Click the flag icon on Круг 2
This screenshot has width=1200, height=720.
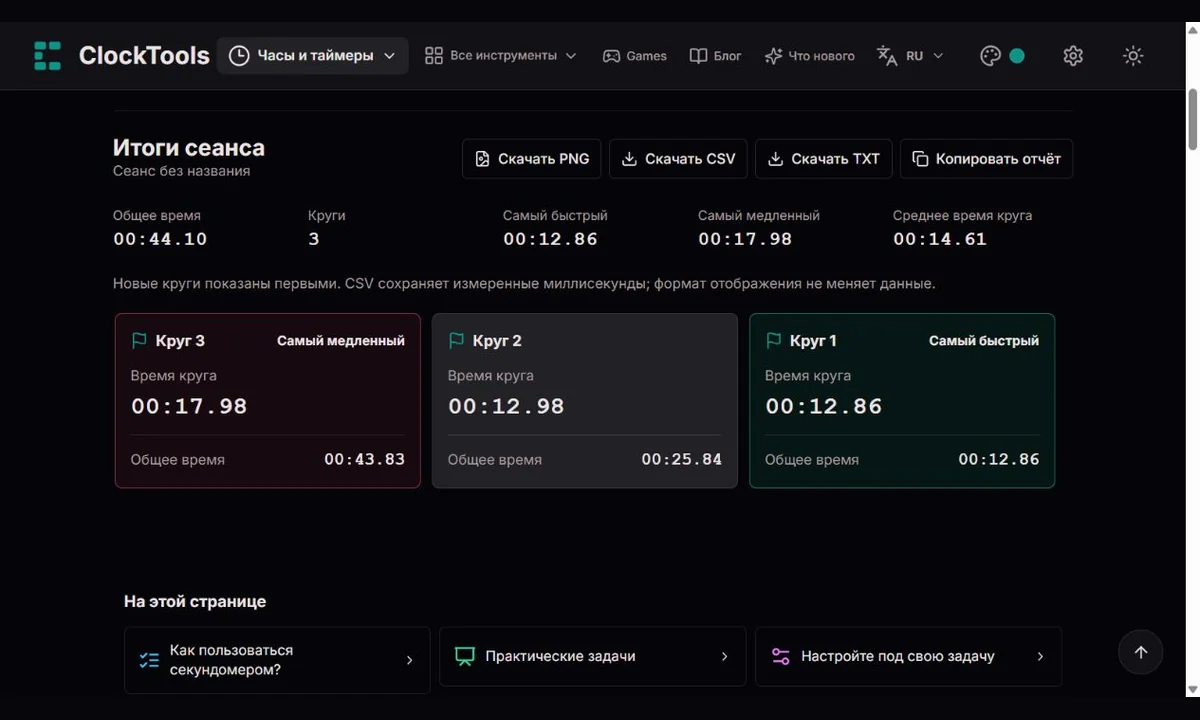click(x=456, y=341)
